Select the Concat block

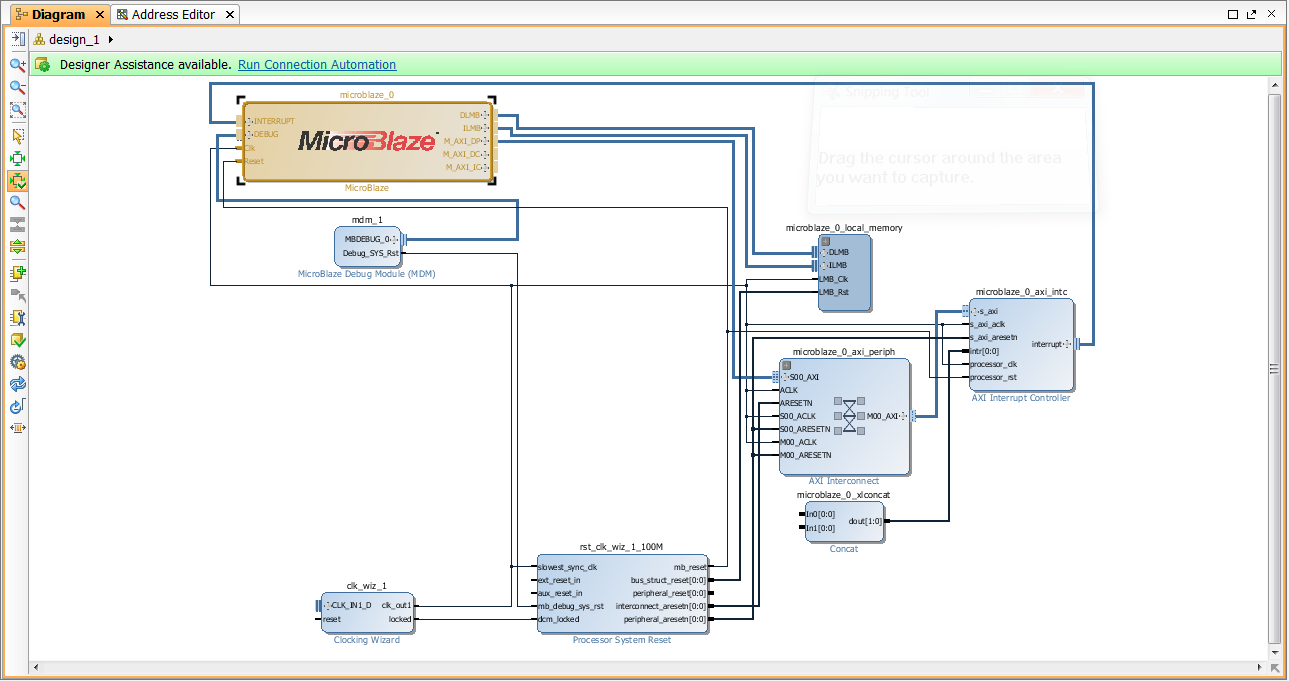845,521
